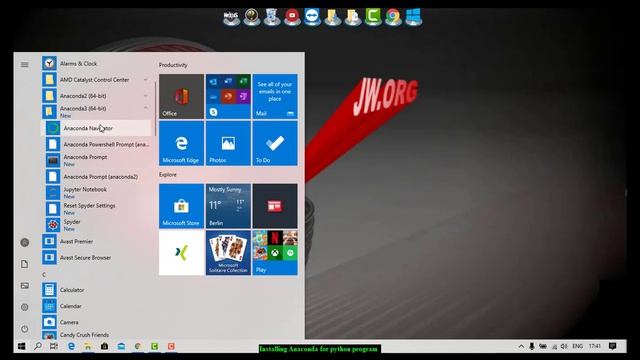Open Pictures from Start sidebar
Viewport: 640px width, 360px height.
tap(24, 286)
